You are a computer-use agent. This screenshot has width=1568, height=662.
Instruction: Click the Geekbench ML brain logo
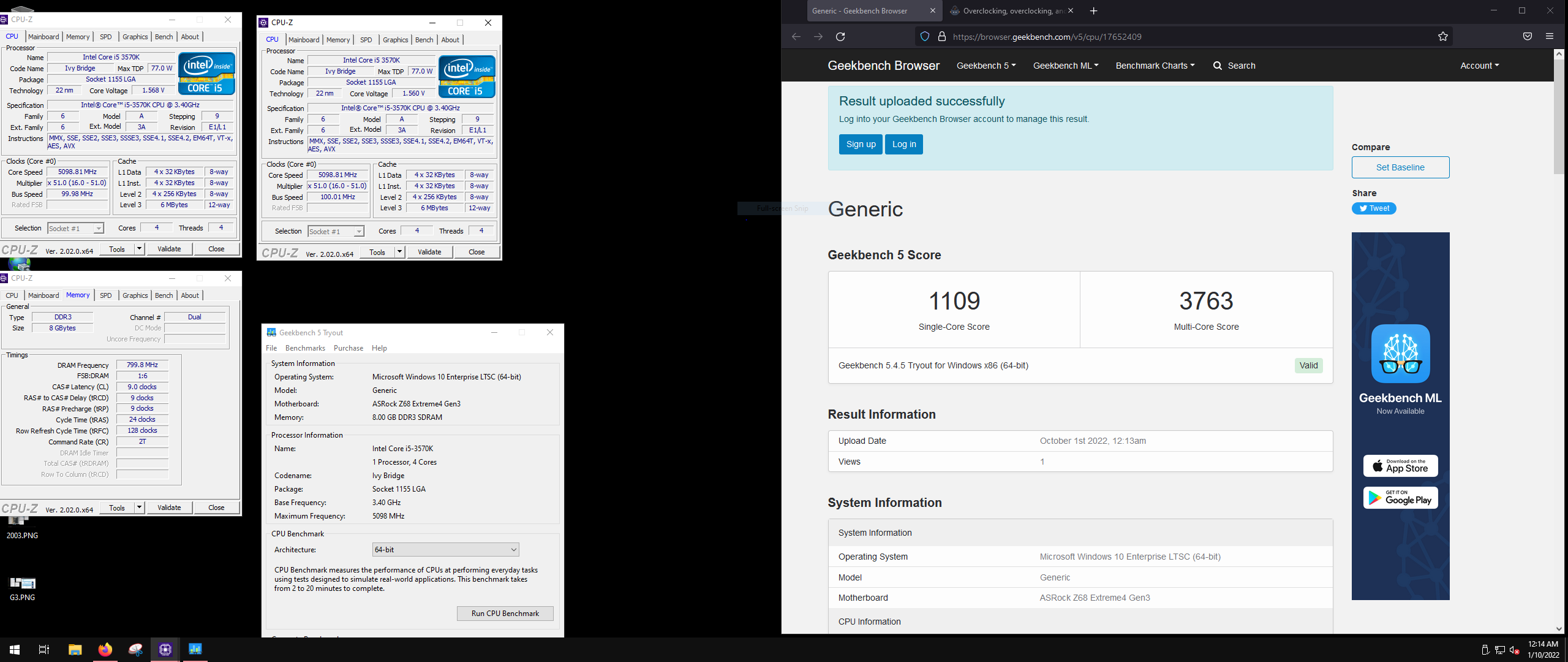coord(1401,354)
